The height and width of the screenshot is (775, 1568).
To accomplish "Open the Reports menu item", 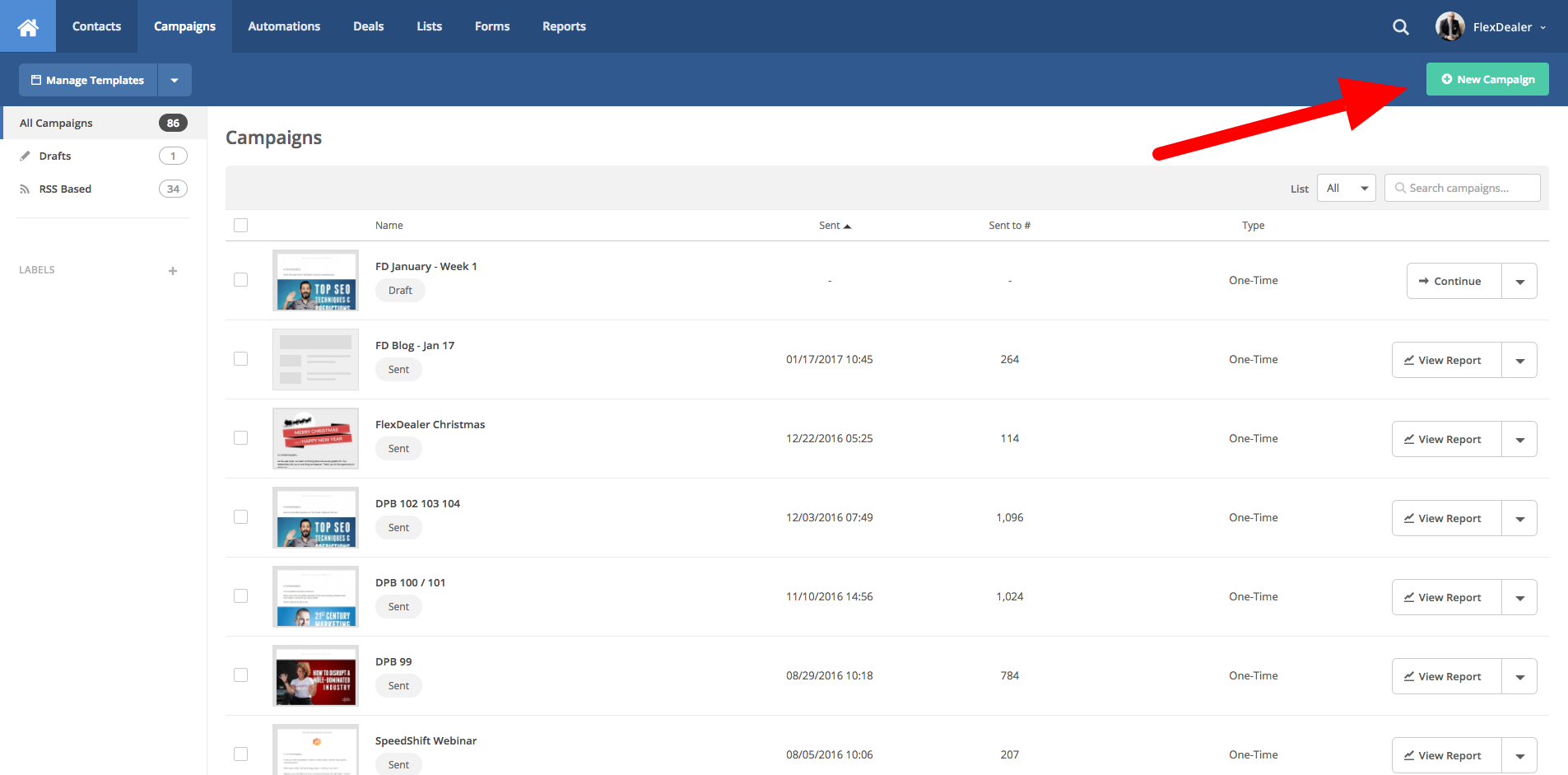I will coord(564,26).
